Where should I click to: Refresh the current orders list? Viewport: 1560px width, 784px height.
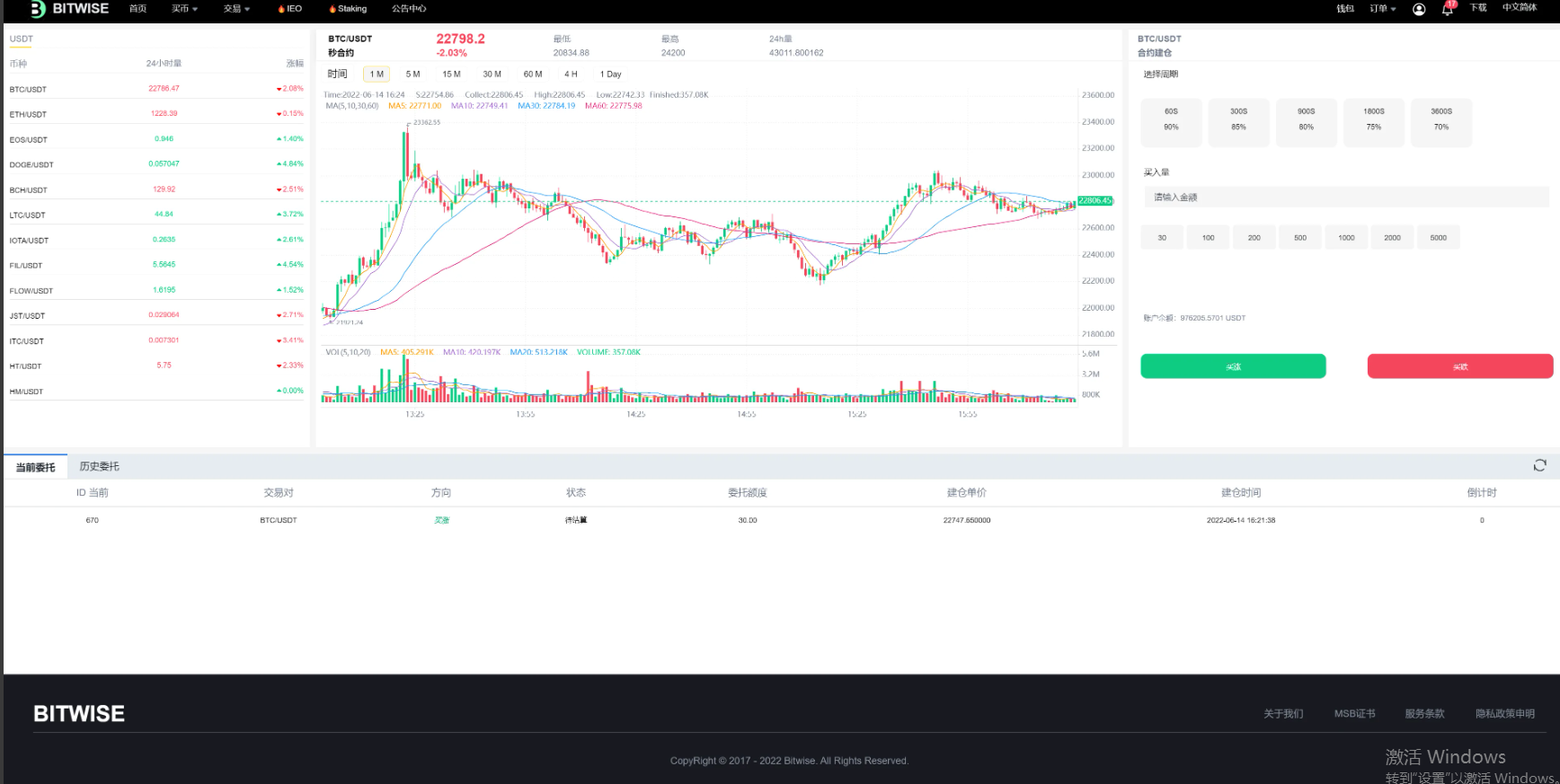tap(1539, 465)
